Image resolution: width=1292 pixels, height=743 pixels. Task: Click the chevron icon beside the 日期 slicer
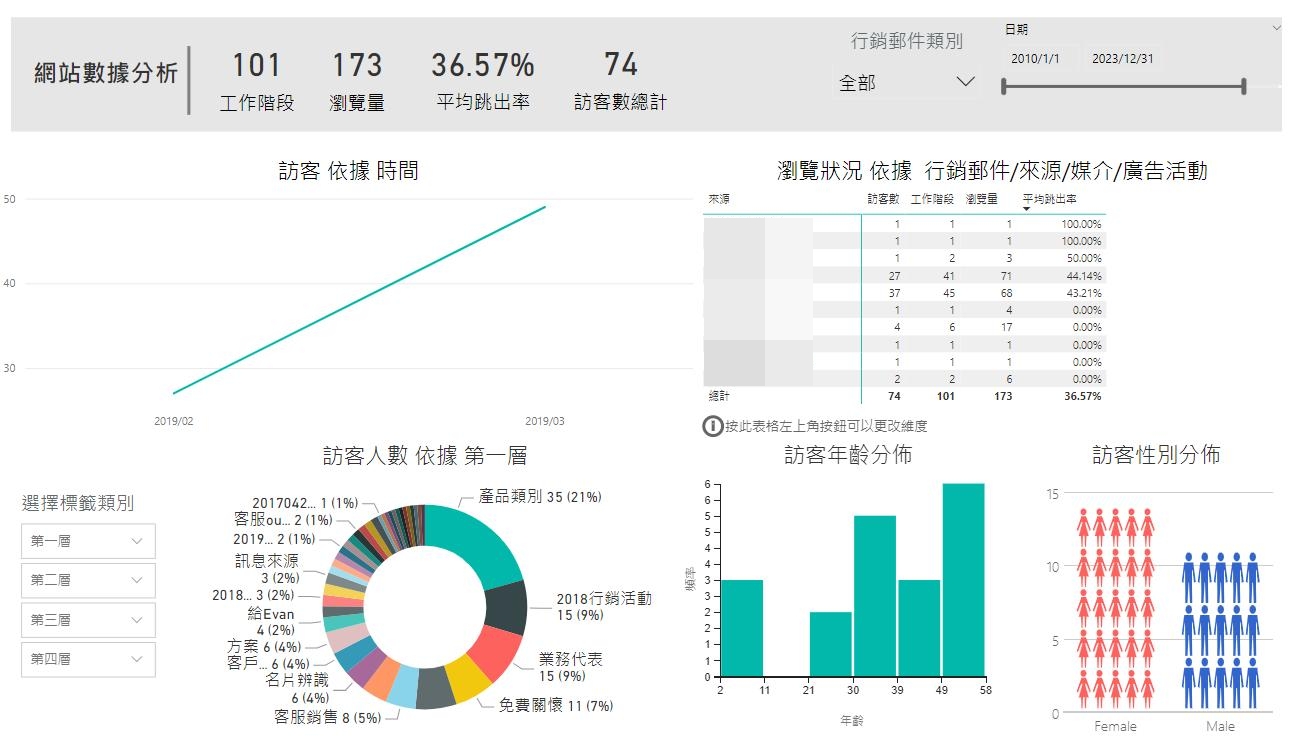pyautogui.click(x=1276, y=29)
